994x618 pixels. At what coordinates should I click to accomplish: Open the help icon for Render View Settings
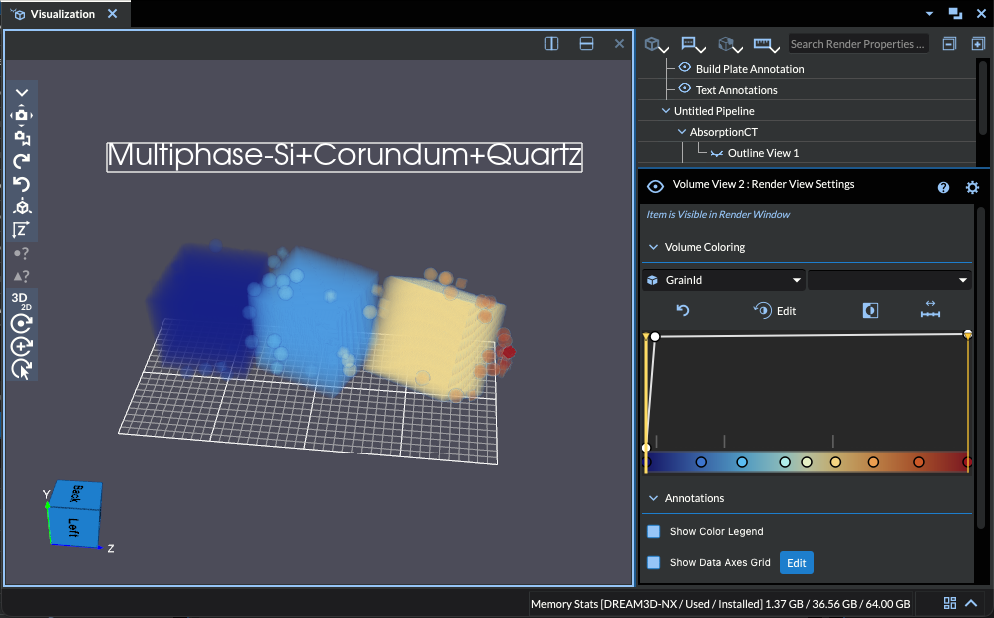tap(943, 187)
